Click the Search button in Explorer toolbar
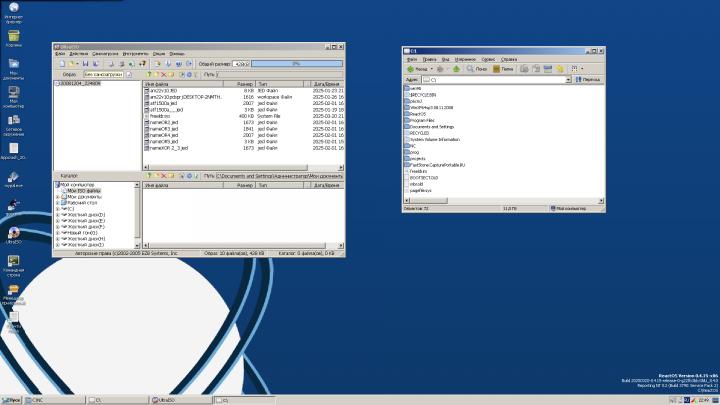Viewport: 720px width, 405px height. pyautogui.click(x=478, y=69)
